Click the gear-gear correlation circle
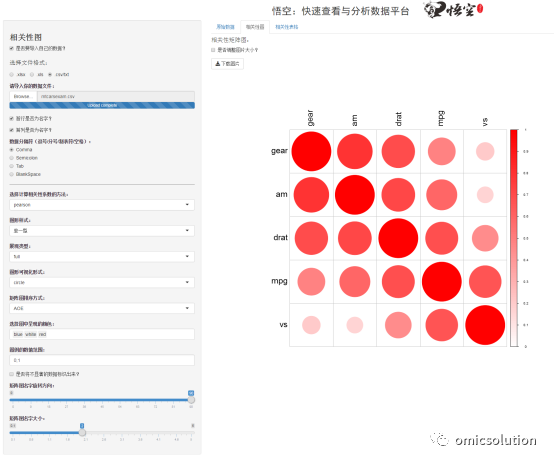Screen dimensions: 554x462 click(311, 152)
